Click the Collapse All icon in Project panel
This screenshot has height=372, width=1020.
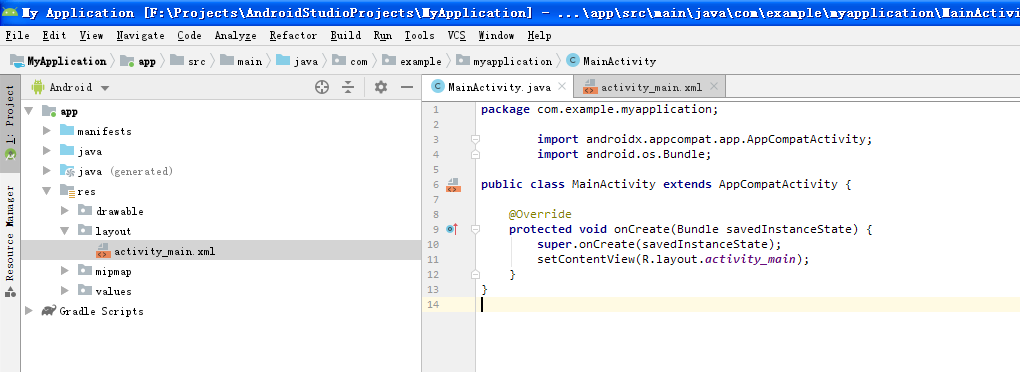(x=349, y=87)
